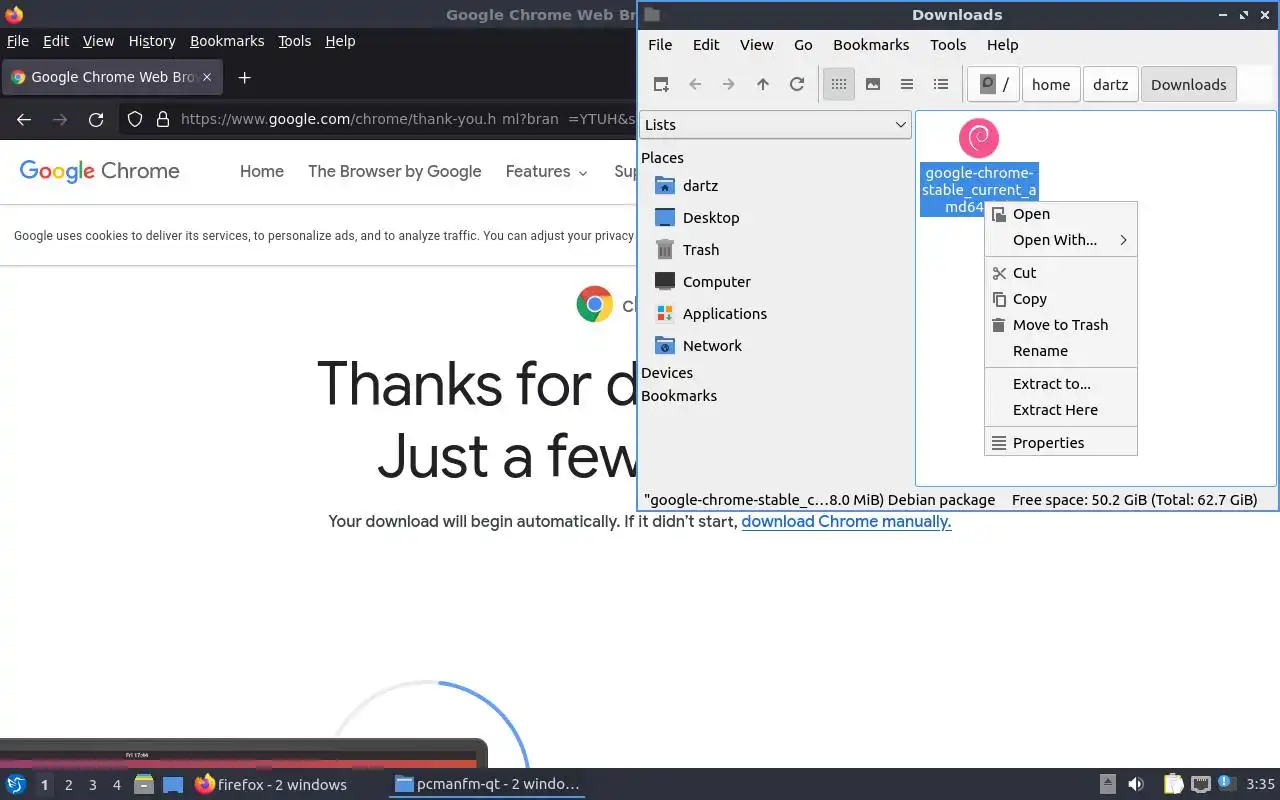Choose Move to Trash in context menu
Viewport: 1280px width, 800px height.
pyautogui.click(x=1061, y=325)
